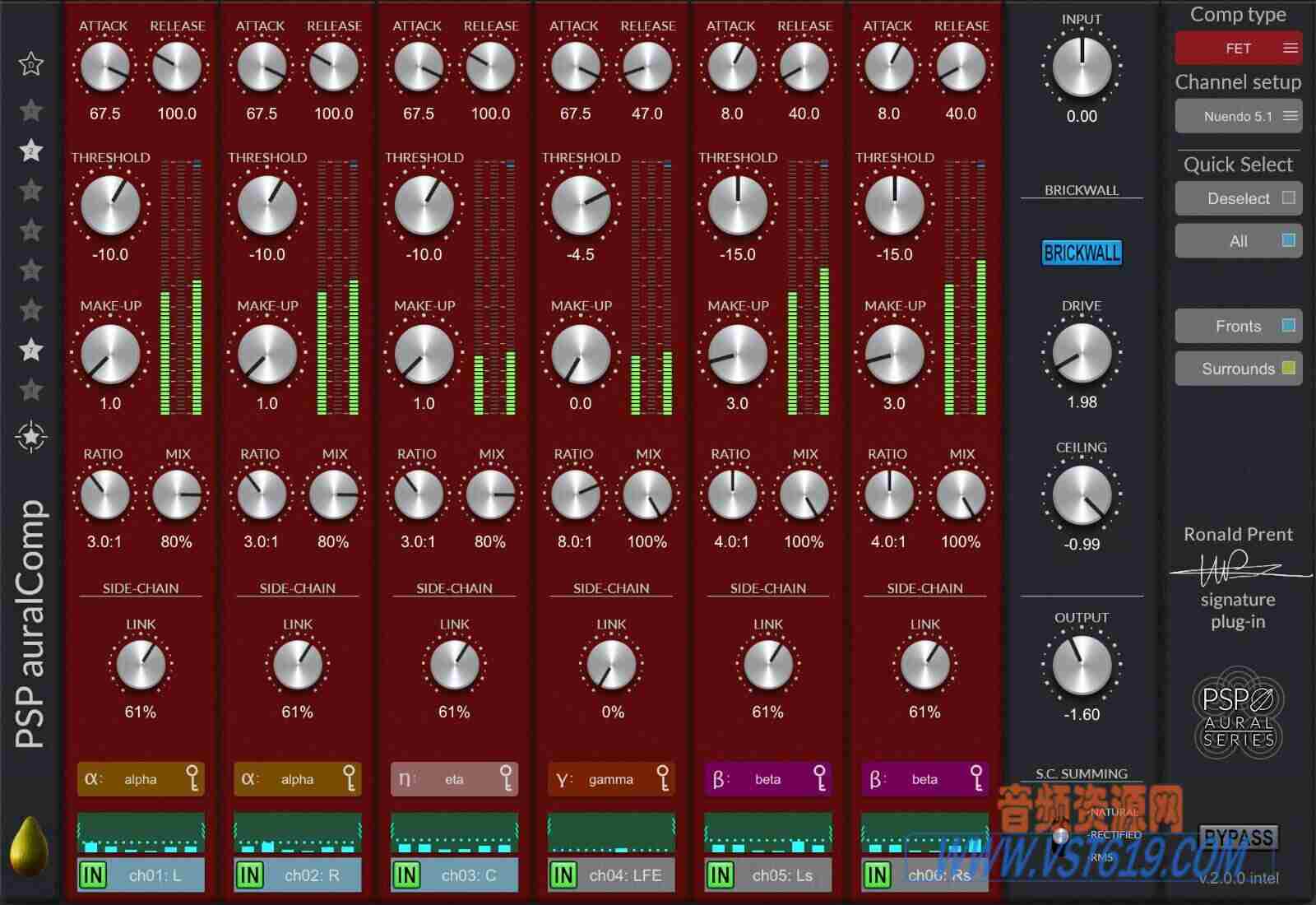
Task: Click the golden pear icon at bottom left
Action: [28, 846]
